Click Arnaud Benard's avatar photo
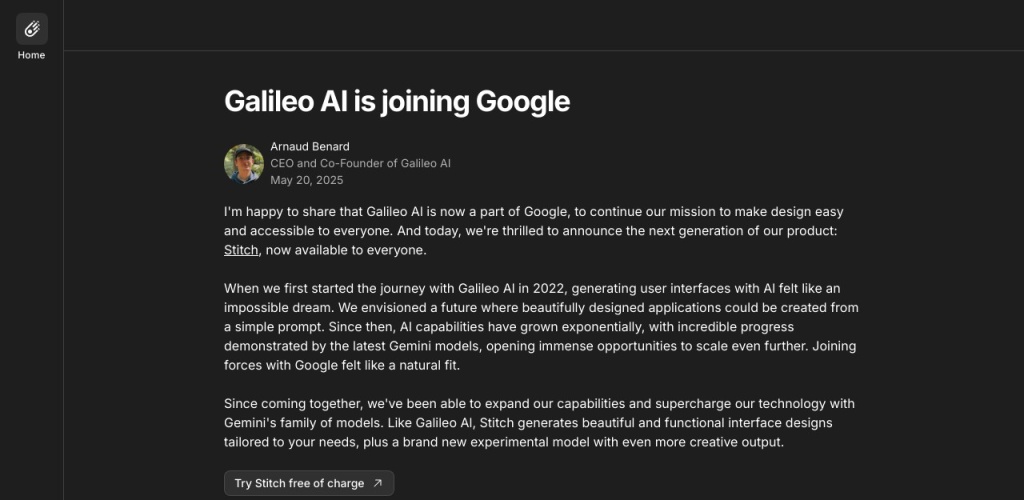The height and width of the screenshot is (500, 1024). 244,164
